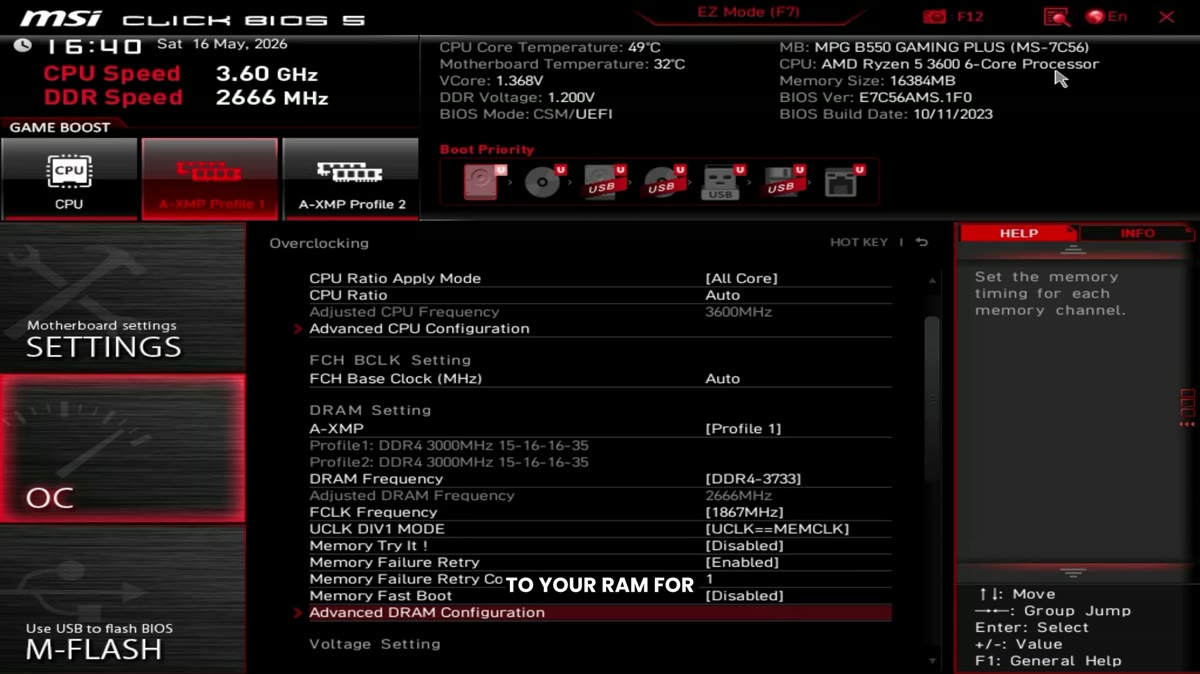The width and height of the screenshot is (1200, 674).
Task: Enable A-XMP Profile 1 button
Action: pos(210,179)
